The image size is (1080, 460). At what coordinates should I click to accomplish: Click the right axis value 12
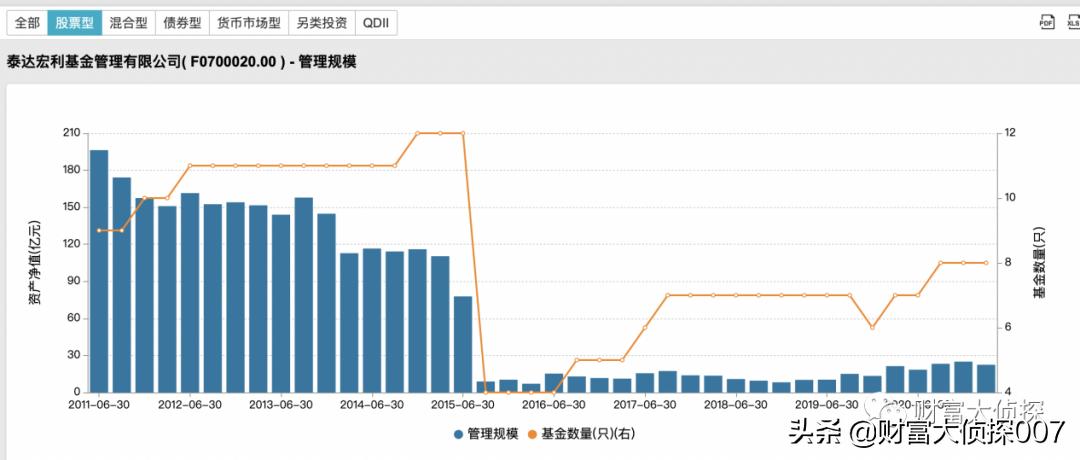(x=1008, y=133)
